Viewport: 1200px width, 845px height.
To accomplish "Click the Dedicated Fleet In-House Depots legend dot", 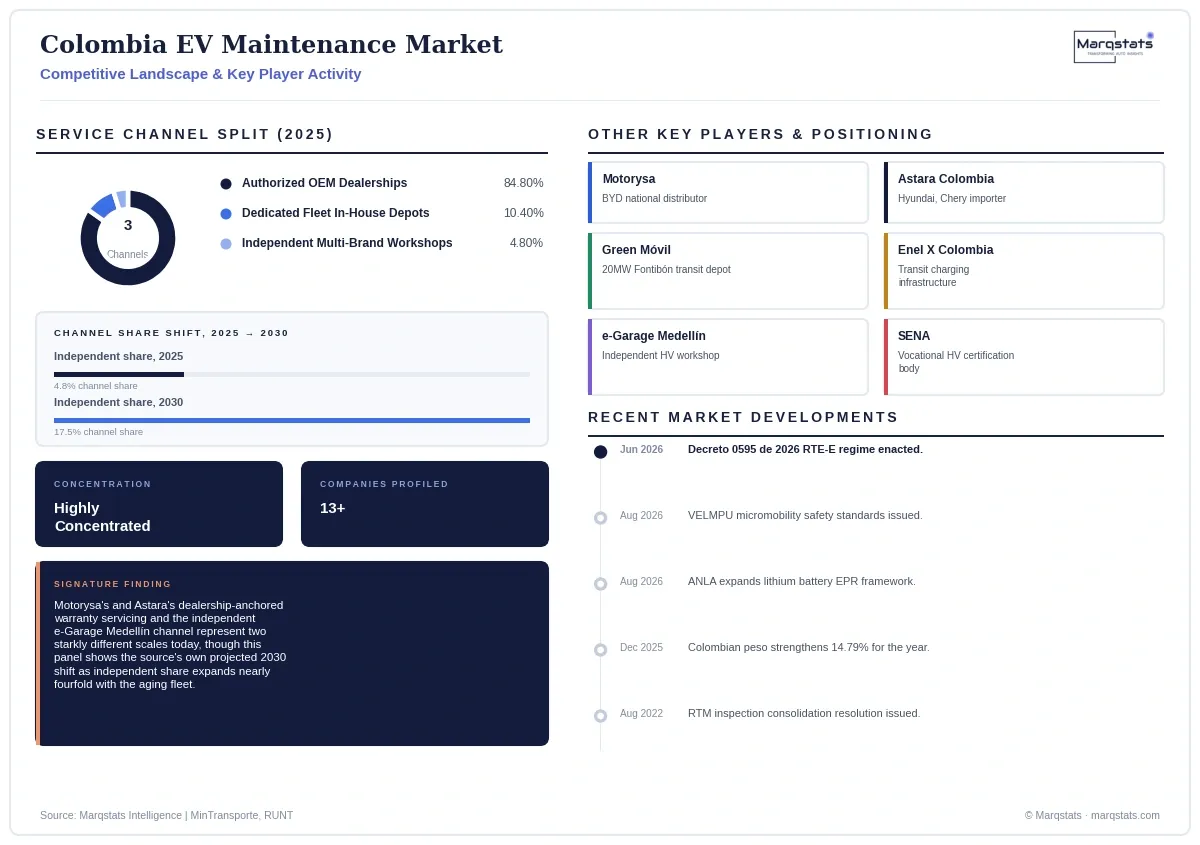I will [x=226, y=214].
